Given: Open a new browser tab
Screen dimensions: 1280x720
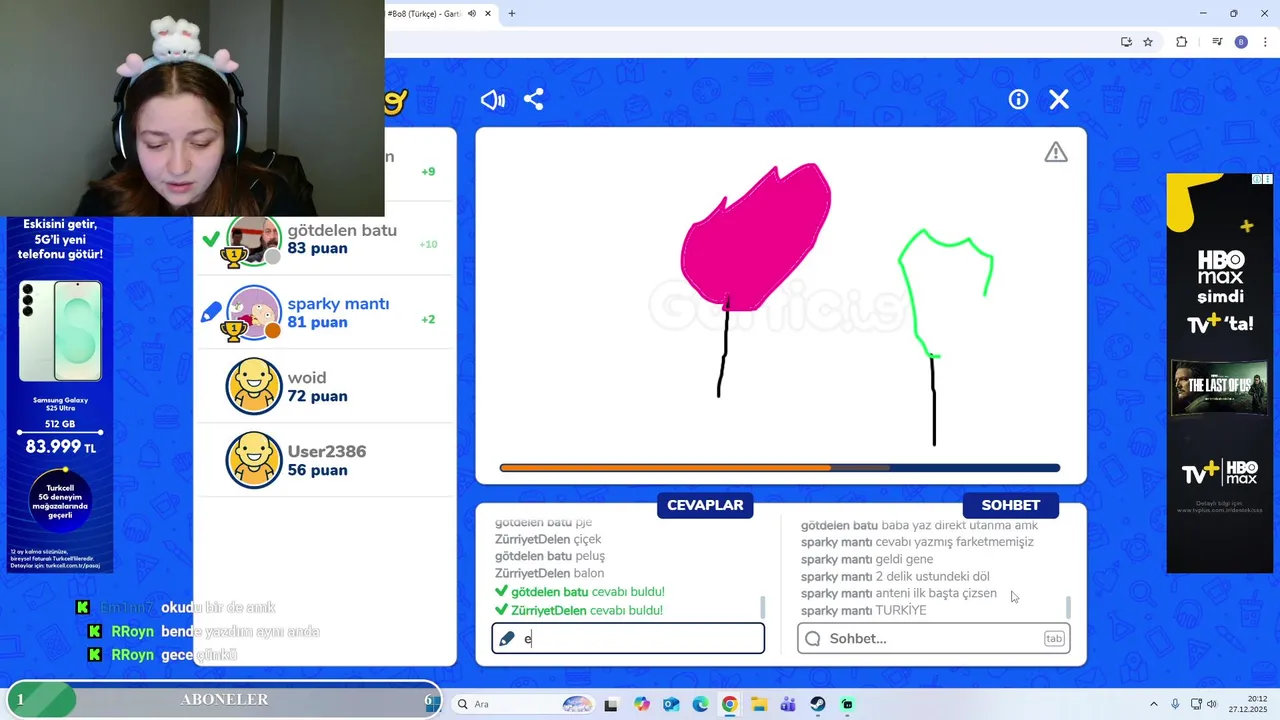Looking at the screenshot, I should click(x=512, y=14).
